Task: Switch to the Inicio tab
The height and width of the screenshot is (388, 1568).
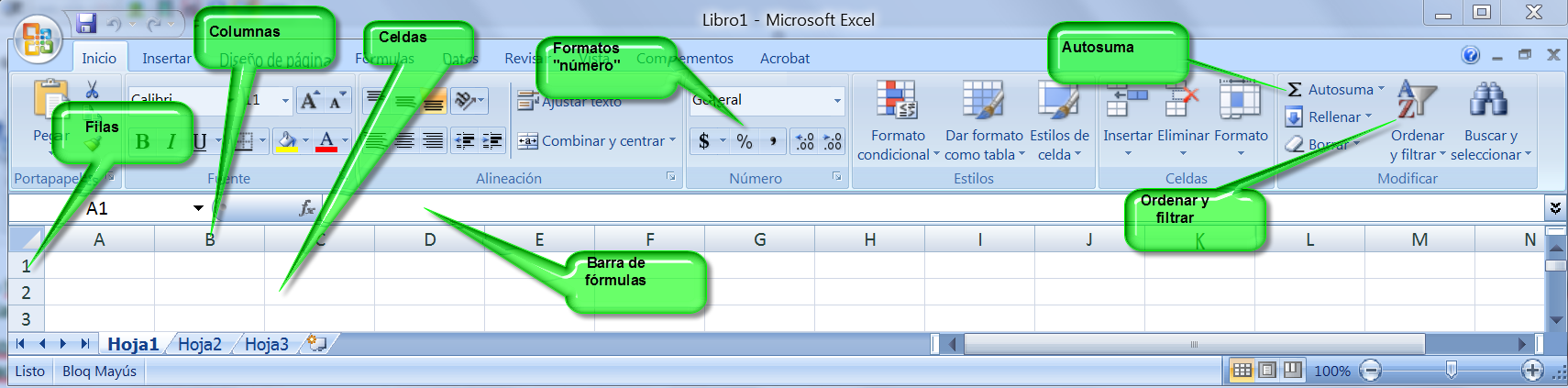Action: point(99,58)
